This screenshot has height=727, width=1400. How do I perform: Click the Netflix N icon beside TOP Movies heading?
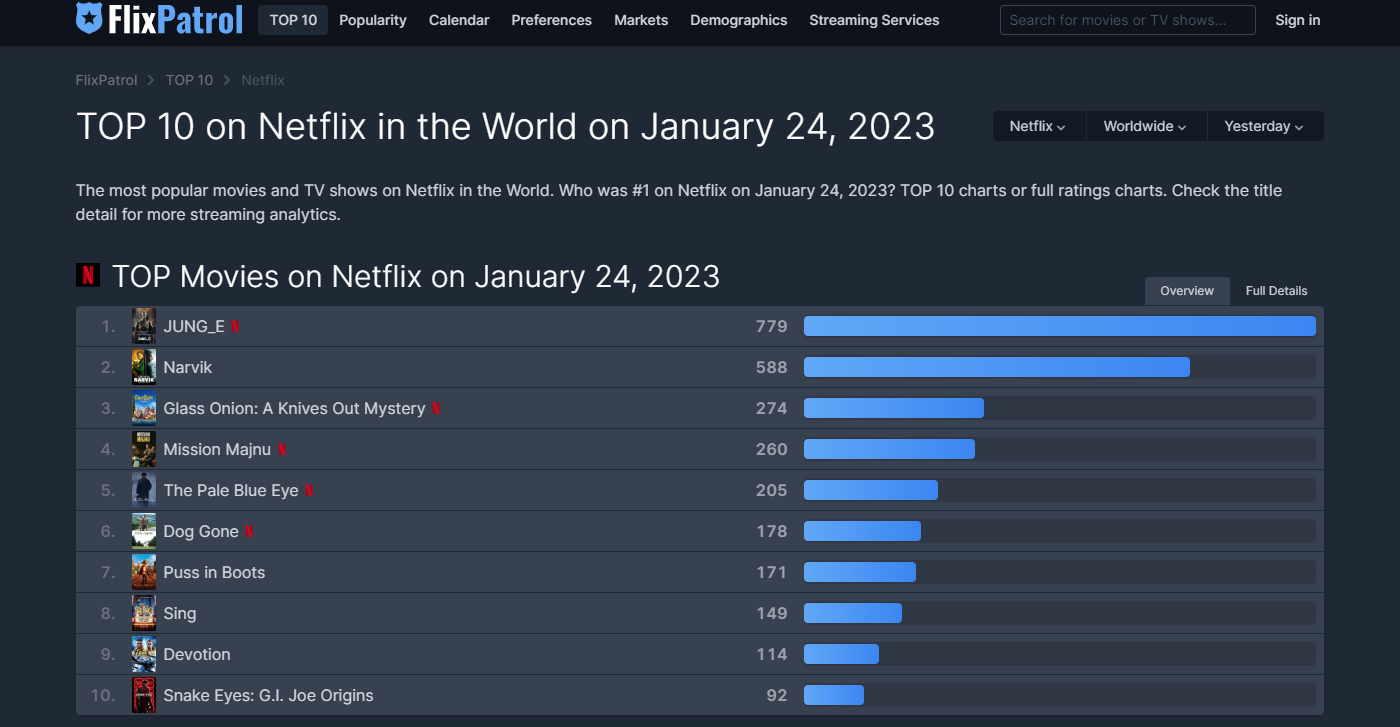coord(88,275)
